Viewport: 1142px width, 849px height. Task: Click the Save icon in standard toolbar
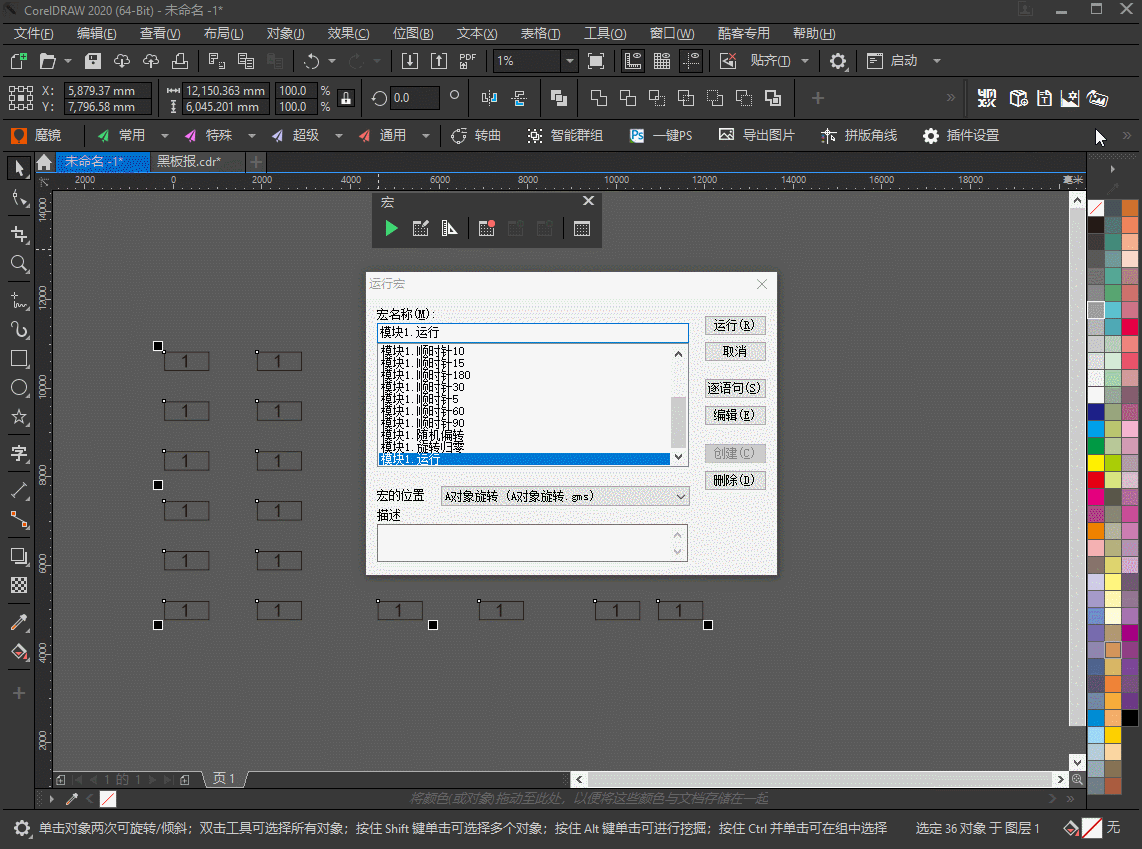click(x=92, y=61)
